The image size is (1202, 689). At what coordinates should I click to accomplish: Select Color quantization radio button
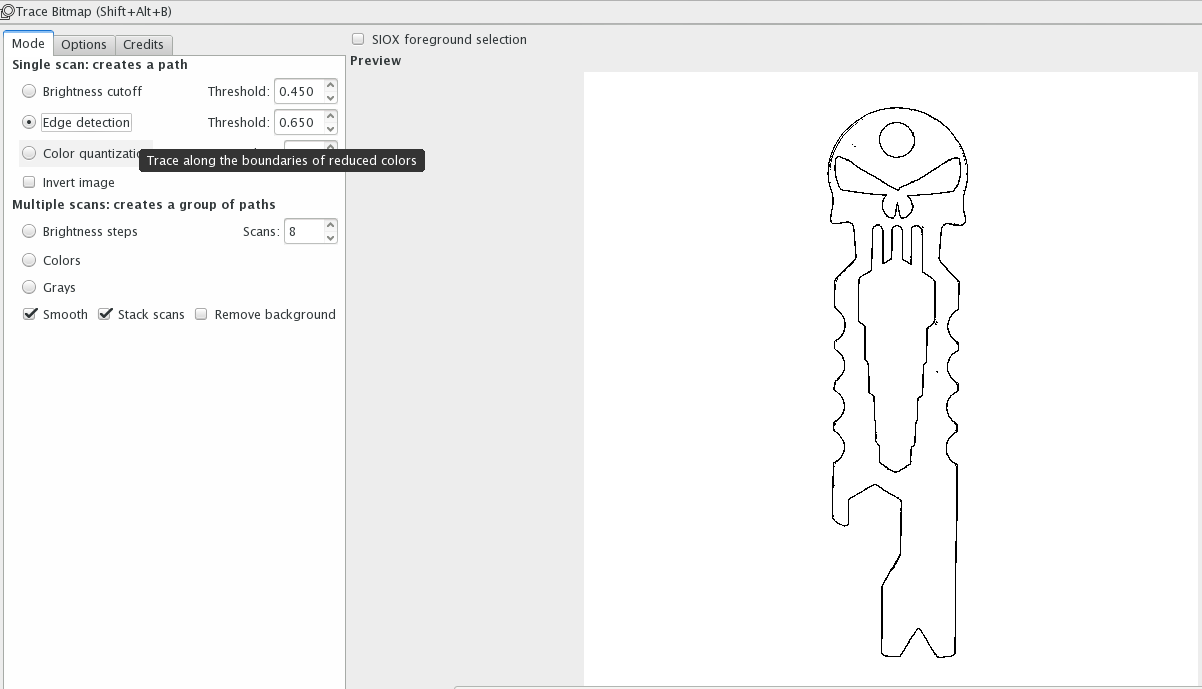coord(29,153)
